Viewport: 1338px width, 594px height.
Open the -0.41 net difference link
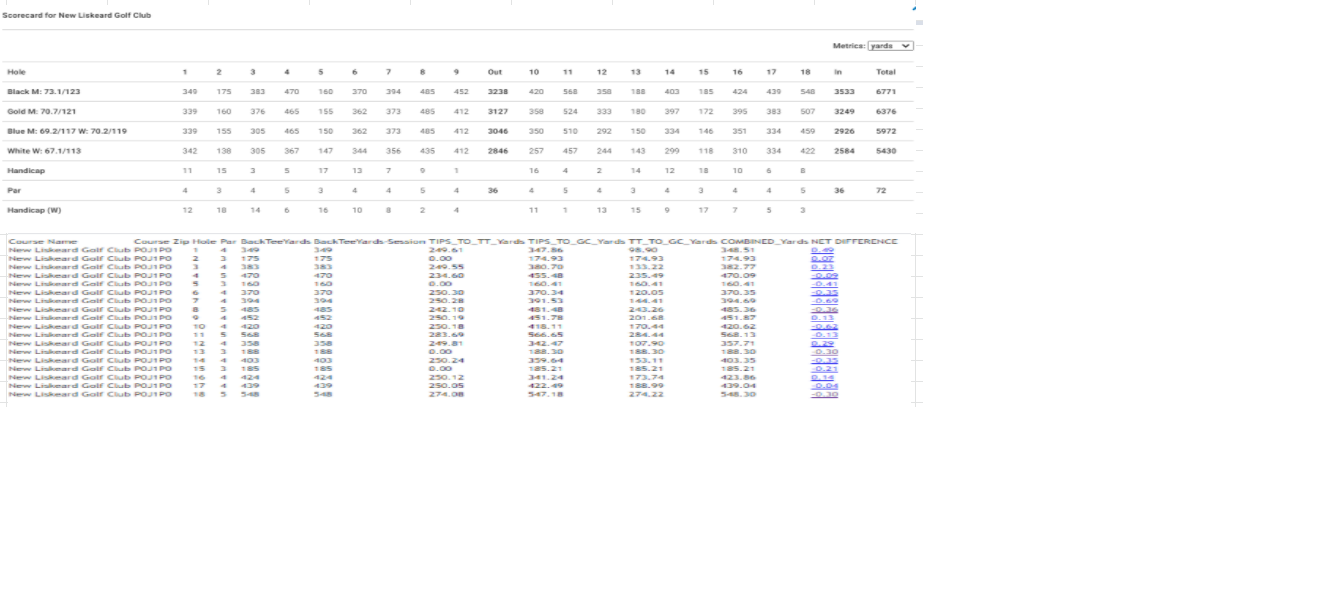pos(824,284)
